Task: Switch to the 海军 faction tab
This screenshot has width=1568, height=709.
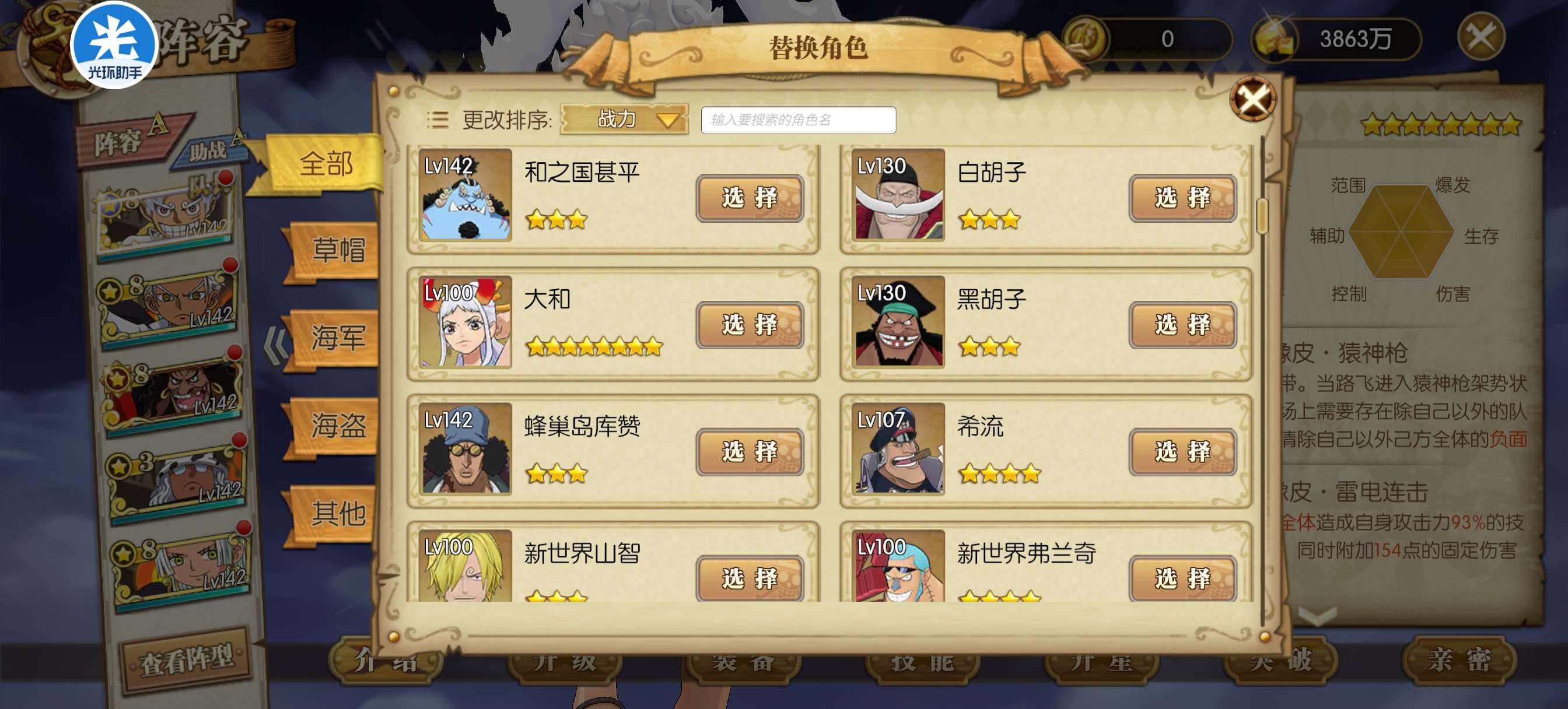Action: 336,338
